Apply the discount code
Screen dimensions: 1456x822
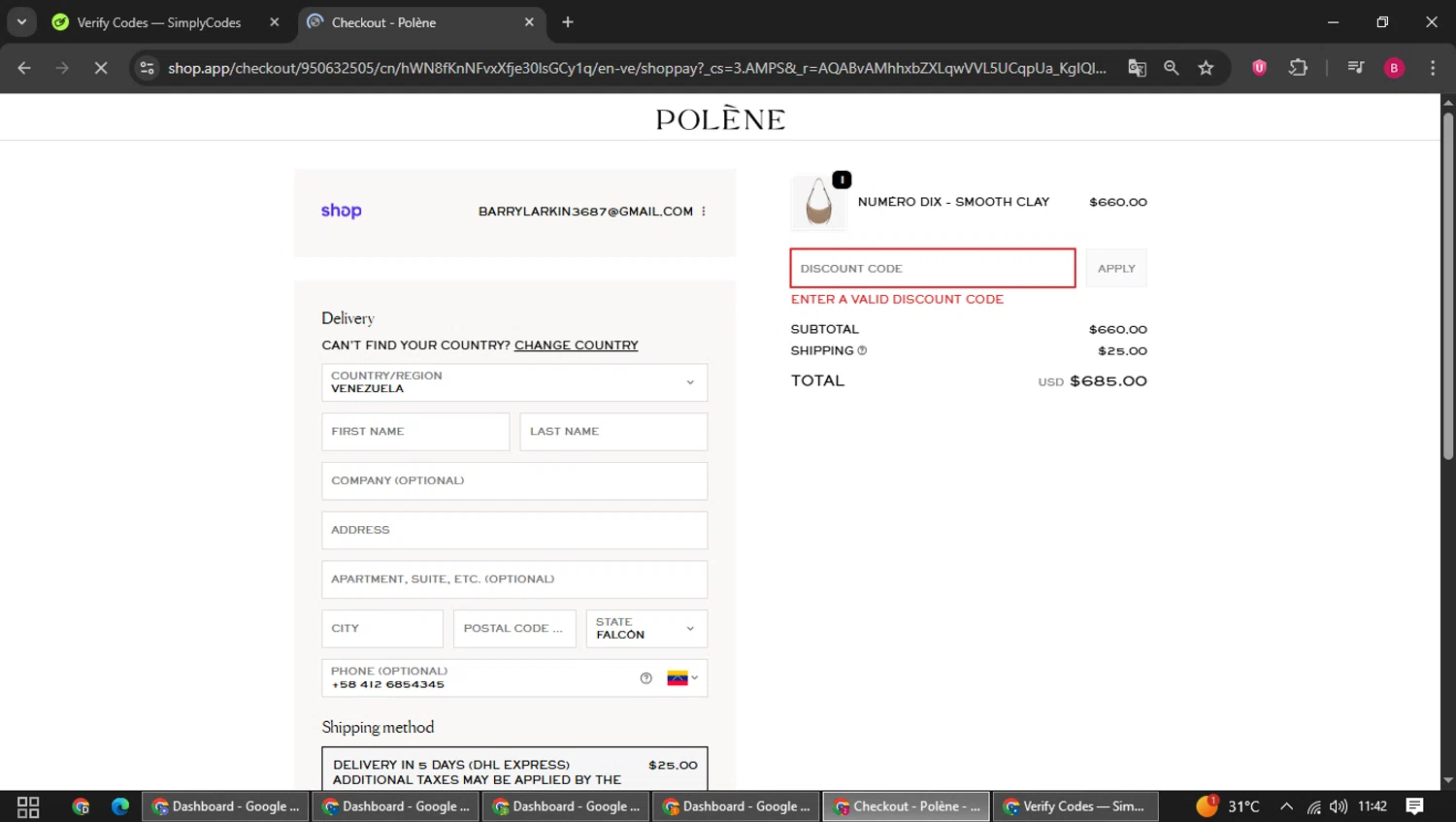1116,269
